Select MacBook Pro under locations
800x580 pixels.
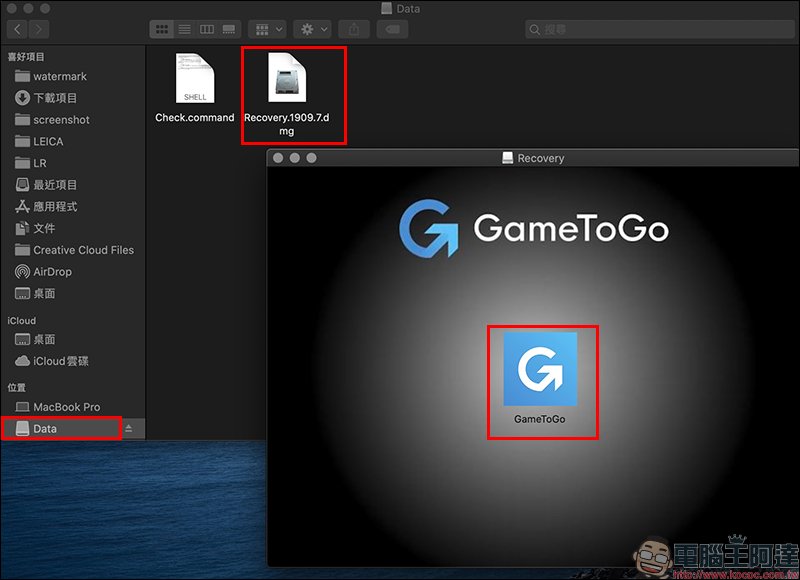66,407
